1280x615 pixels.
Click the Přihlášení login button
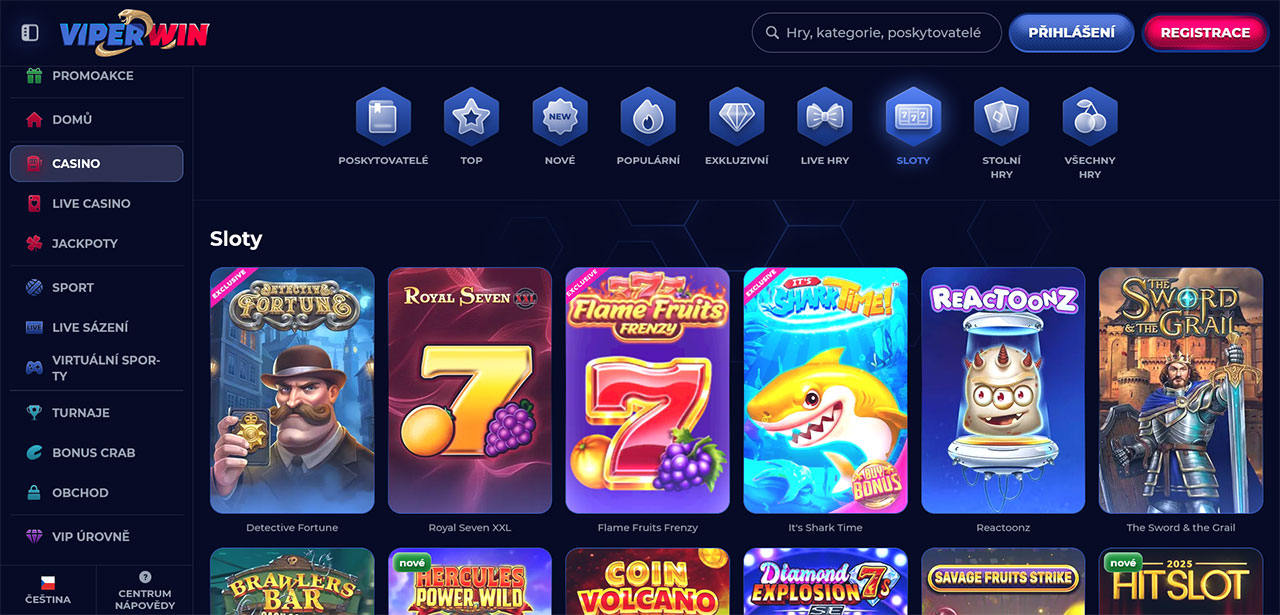click(x=1071, y=32)
